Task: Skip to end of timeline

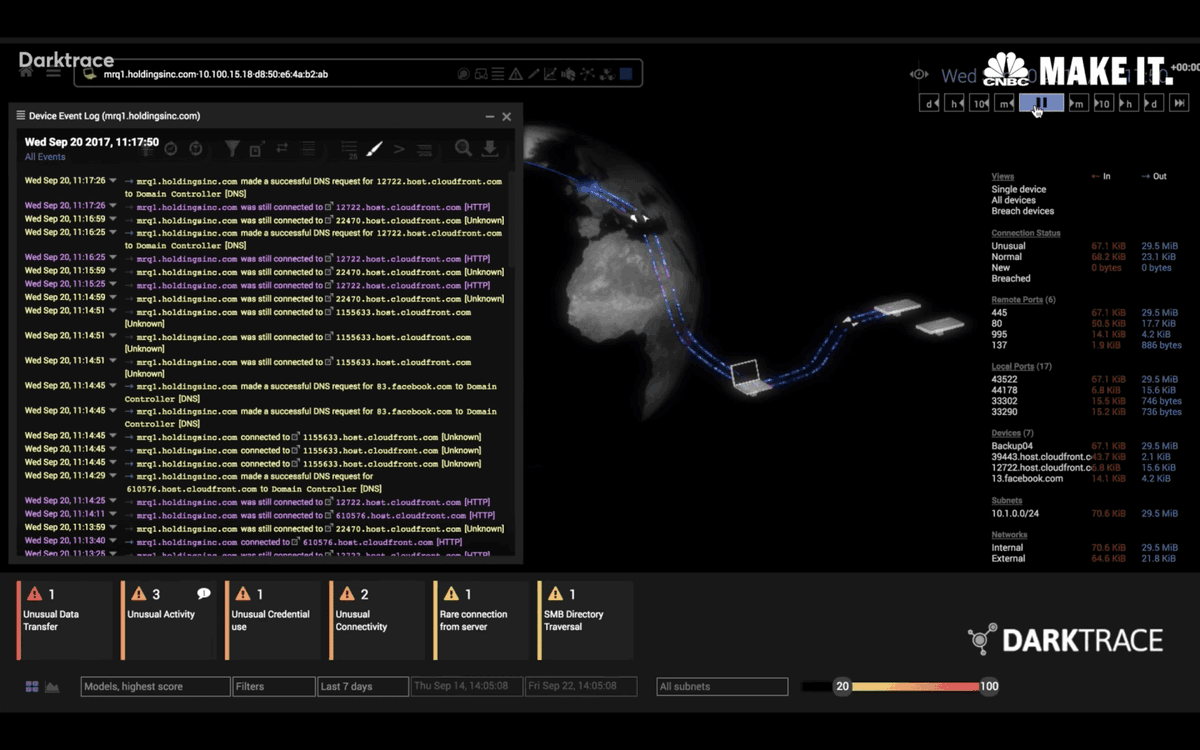Action: (x=1179, y=103)
